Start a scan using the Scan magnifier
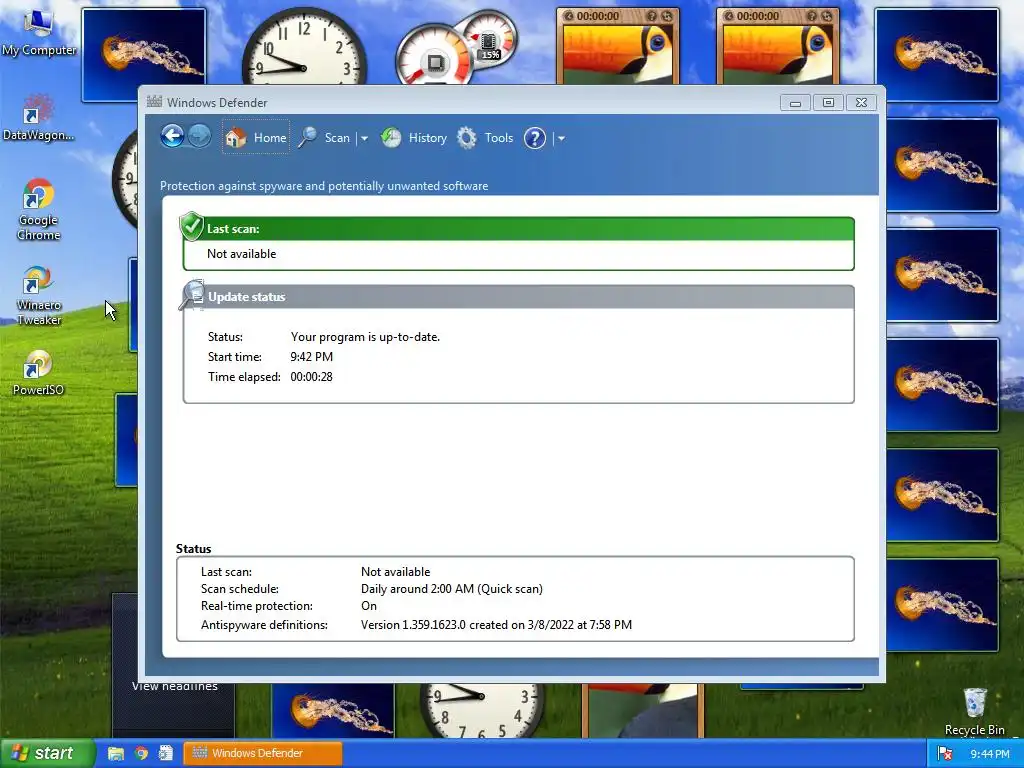 tap(325, 138)
